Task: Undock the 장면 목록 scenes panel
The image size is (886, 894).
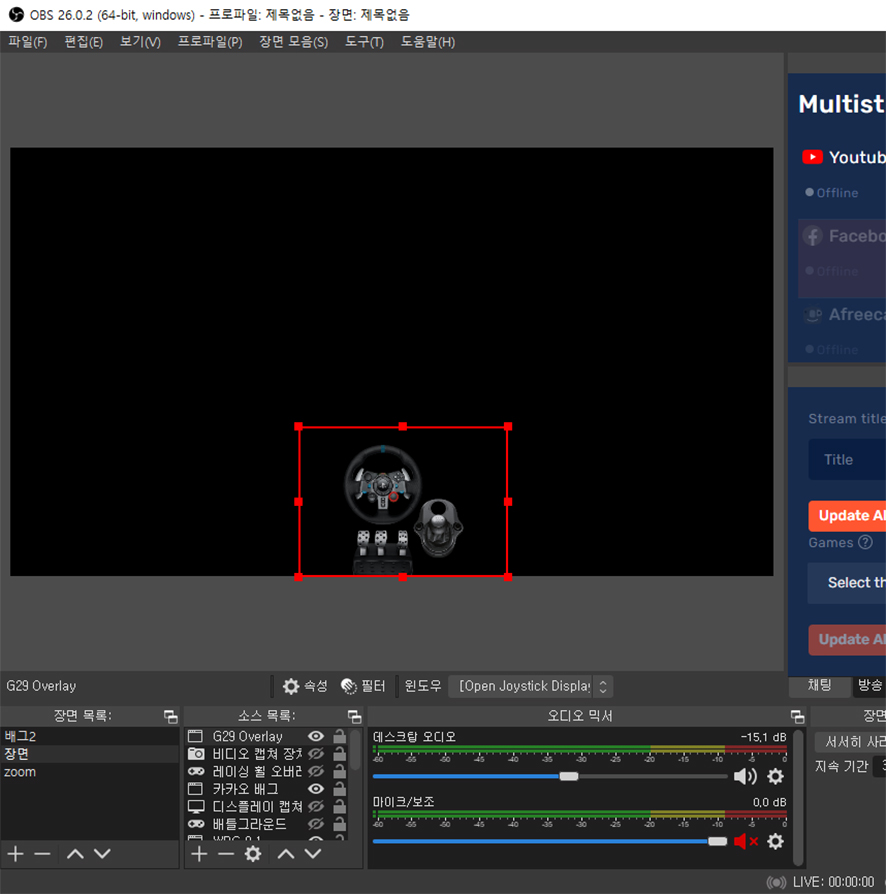Action: click(170, 717)
